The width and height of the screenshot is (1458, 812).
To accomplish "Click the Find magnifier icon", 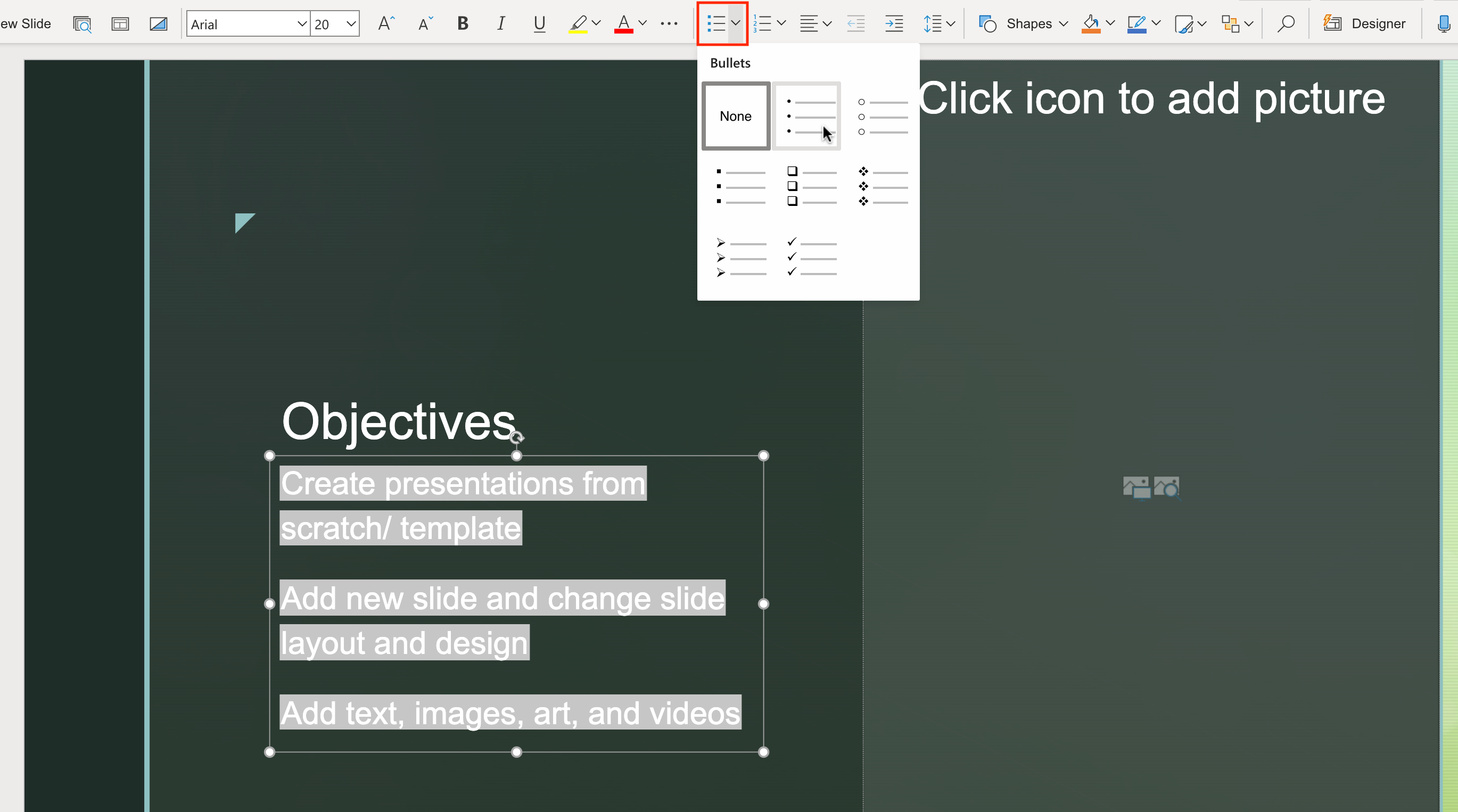I will tap(1286, 24).
